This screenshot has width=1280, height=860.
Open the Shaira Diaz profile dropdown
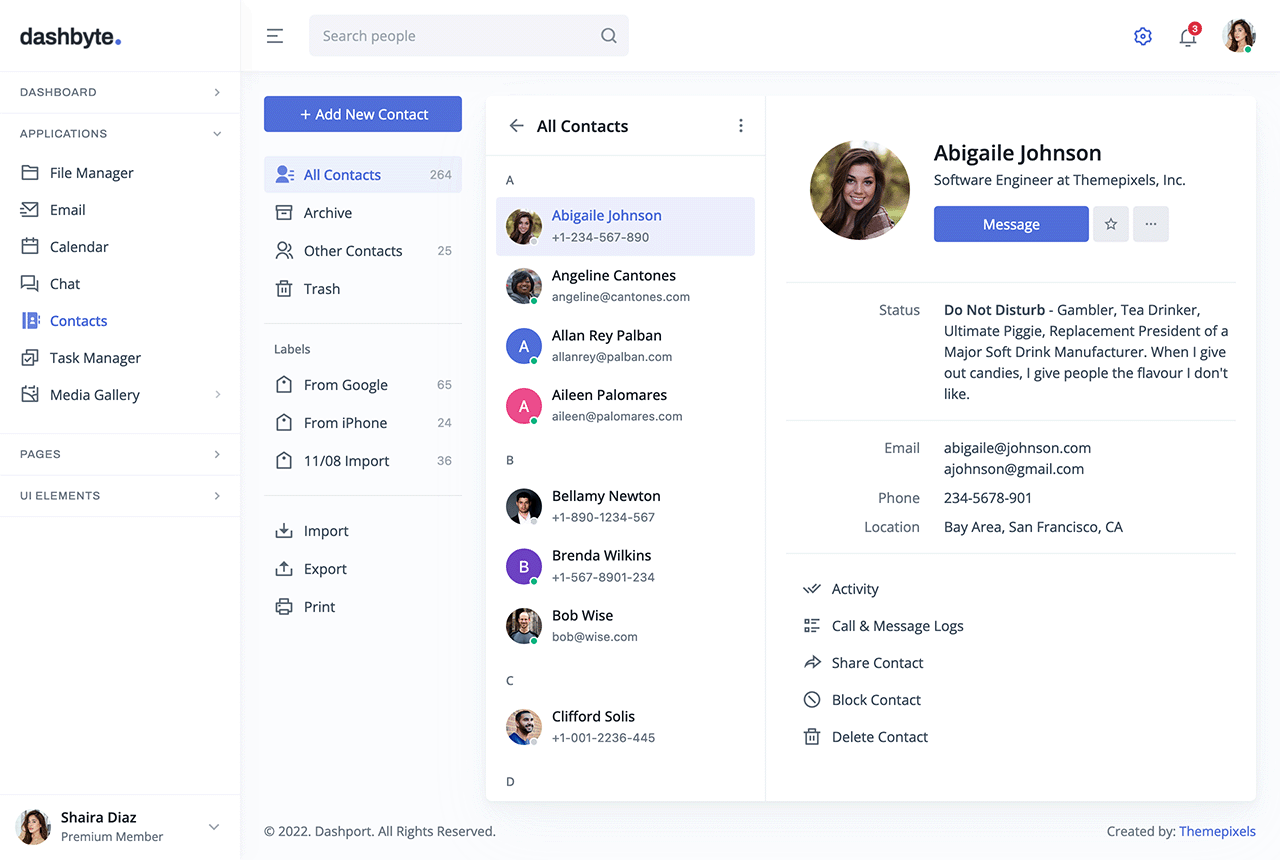213,827
